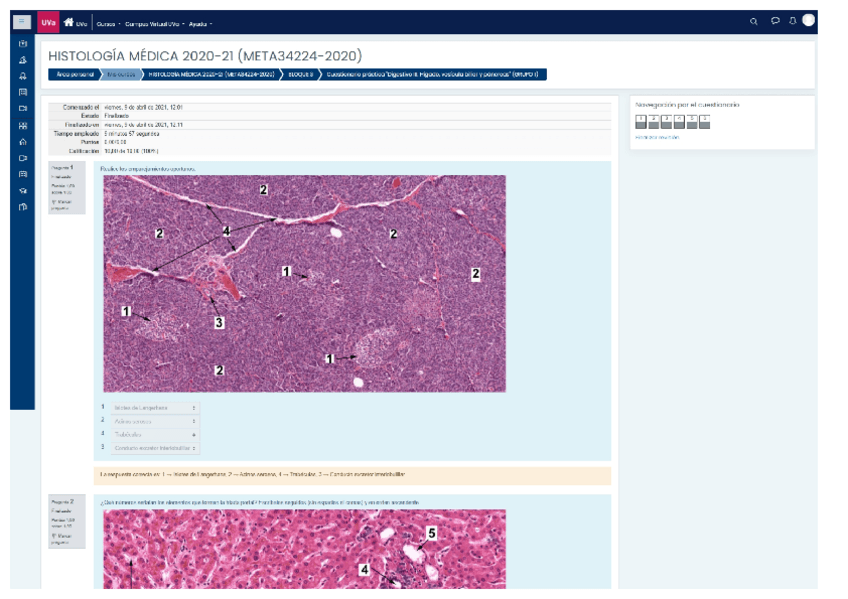Open the user avatar menu

pos(809,20)
